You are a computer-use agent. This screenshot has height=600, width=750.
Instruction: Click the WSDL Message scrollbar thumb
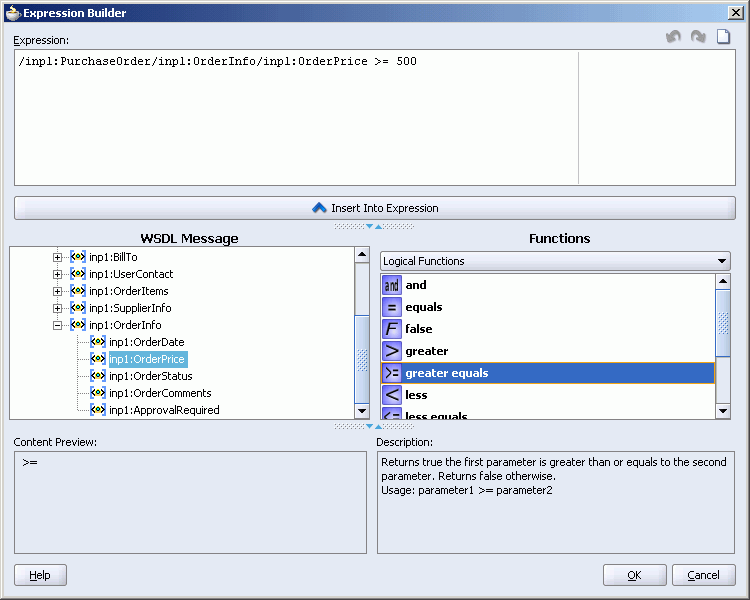[x=362, y=359]
